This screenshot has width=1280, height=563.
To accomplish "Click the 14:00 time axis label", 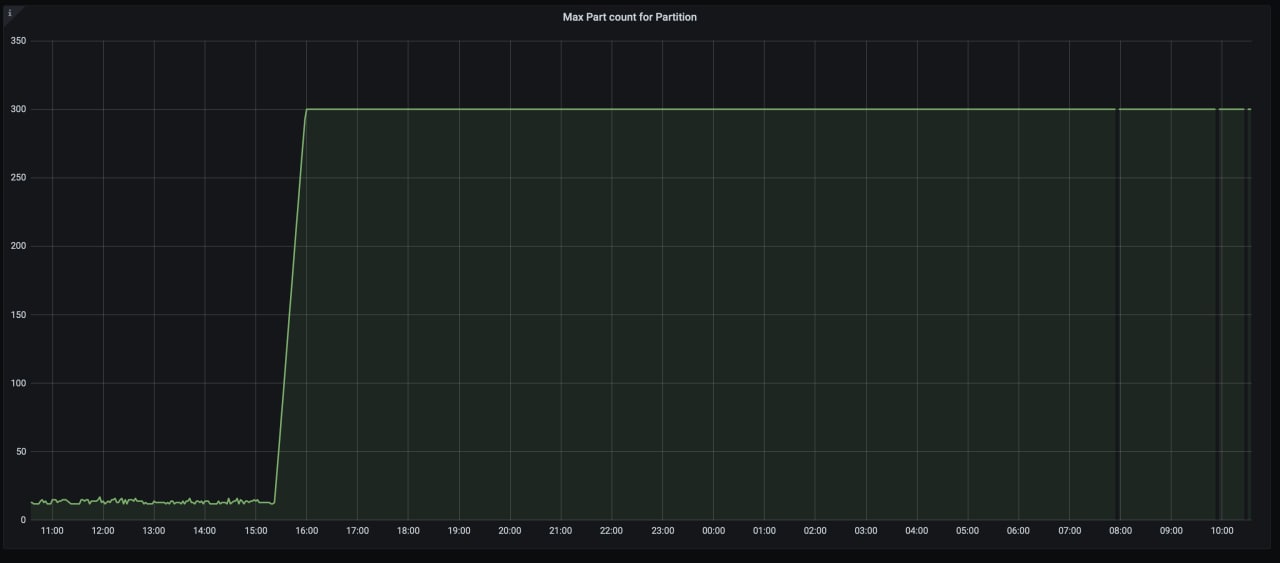I will coord(204,531).
